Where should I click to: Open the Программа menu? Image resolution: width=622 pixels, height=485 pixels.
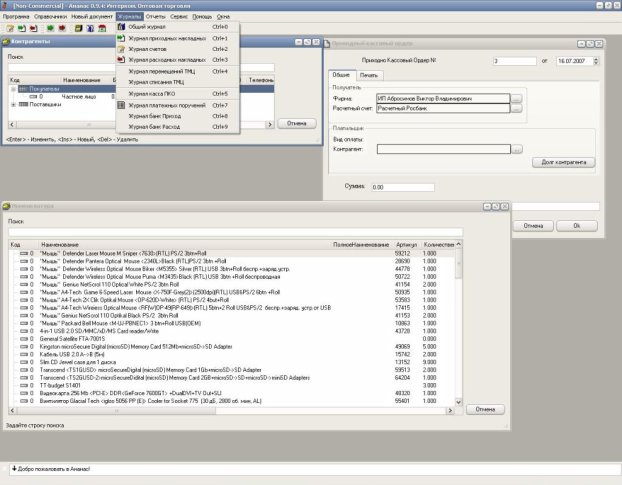16,17
